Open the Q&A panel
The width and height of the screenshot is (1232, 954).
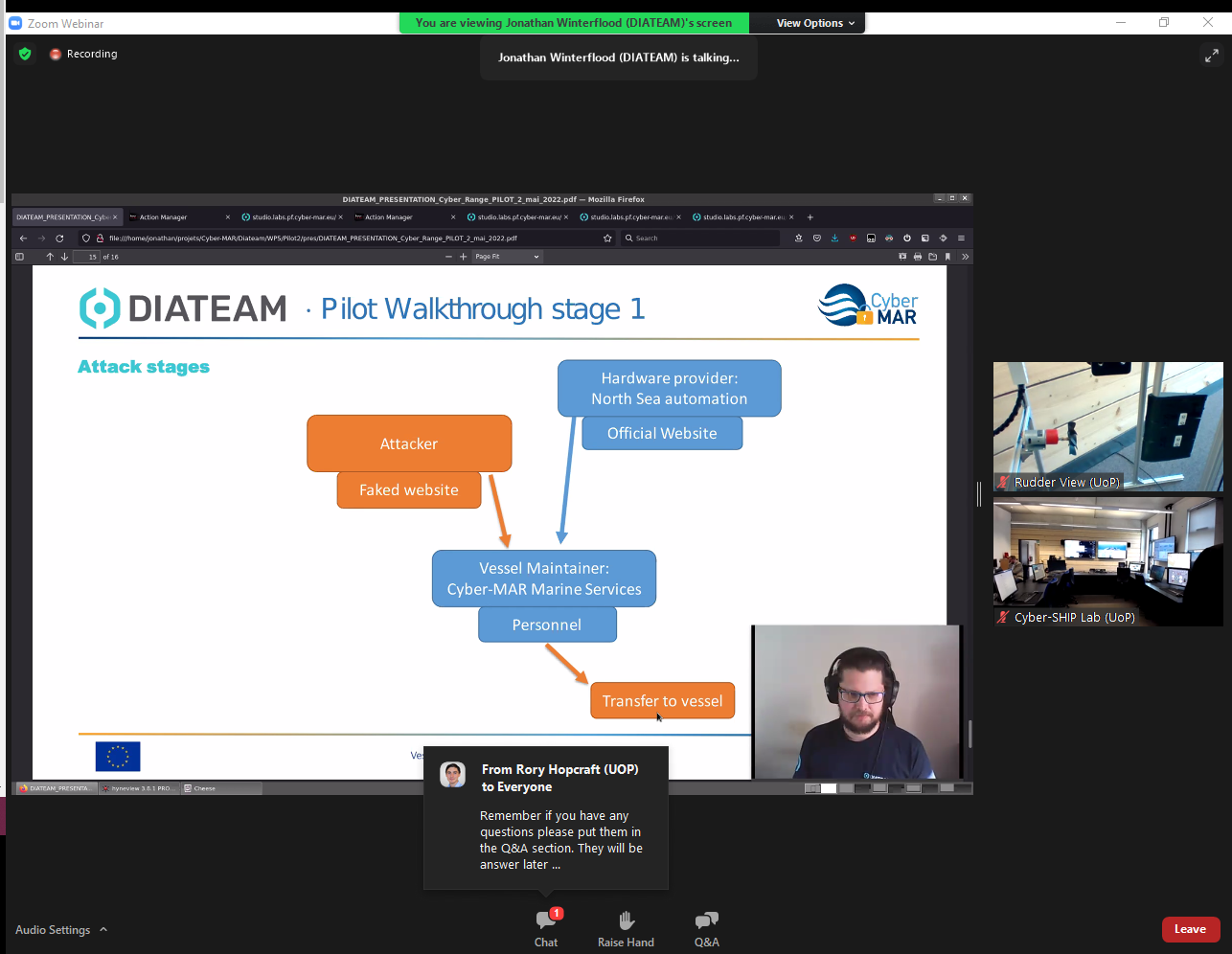pos(706,927)
